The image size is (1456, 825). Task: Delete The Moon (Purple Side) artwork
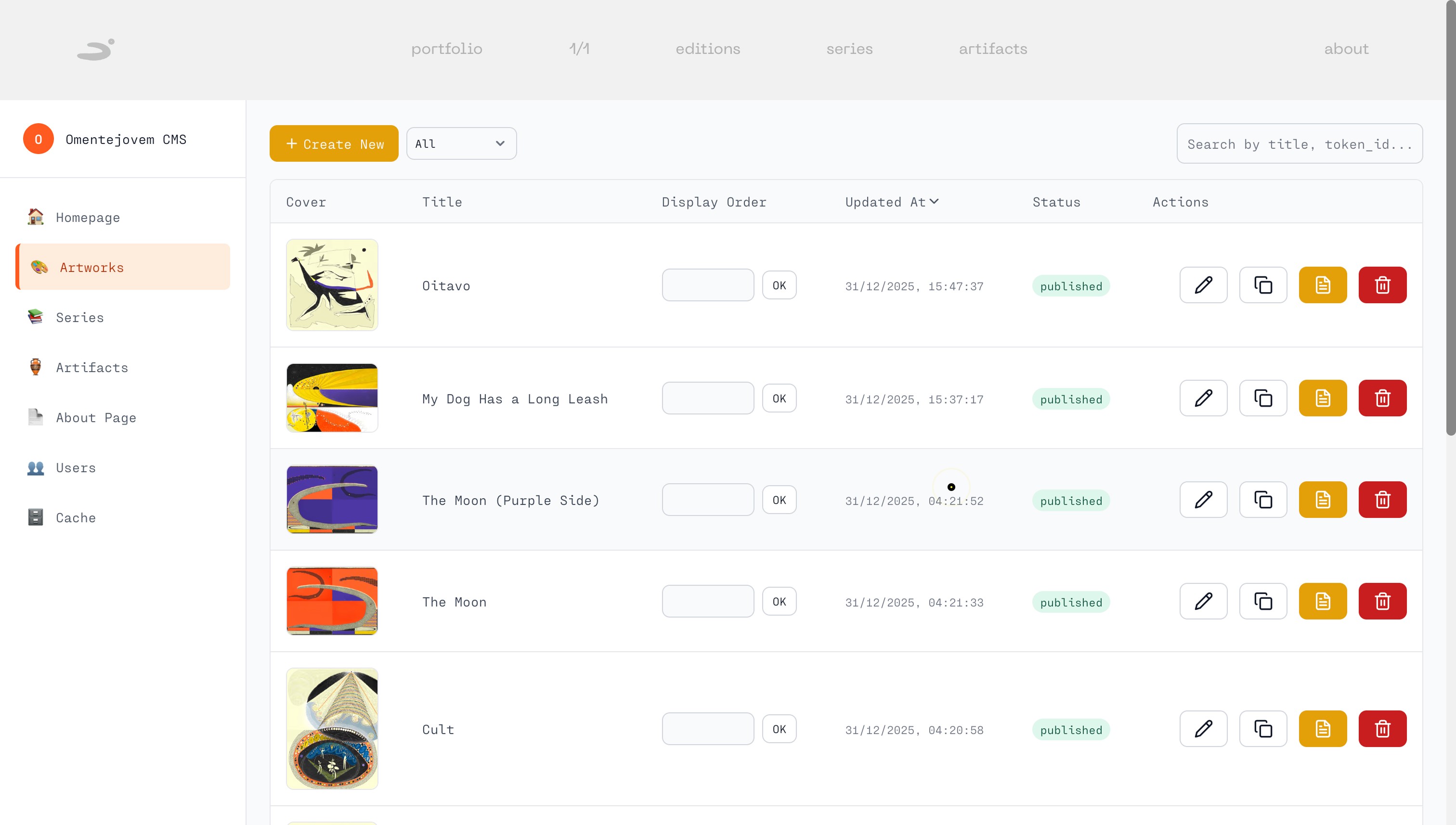(1382, 500)
